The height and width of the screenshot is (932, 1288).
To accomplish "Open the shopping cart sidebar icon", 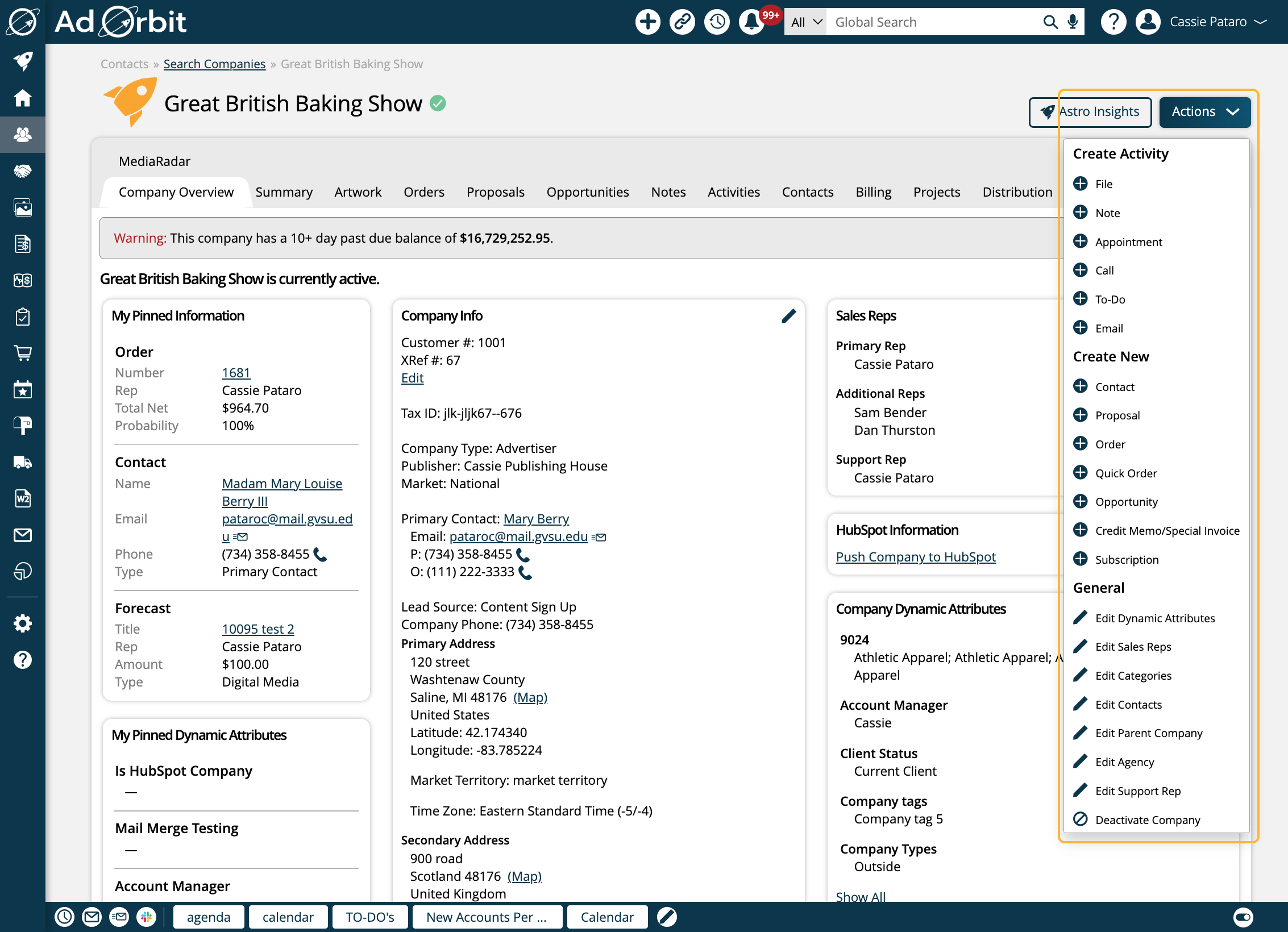I will (23, 353).
